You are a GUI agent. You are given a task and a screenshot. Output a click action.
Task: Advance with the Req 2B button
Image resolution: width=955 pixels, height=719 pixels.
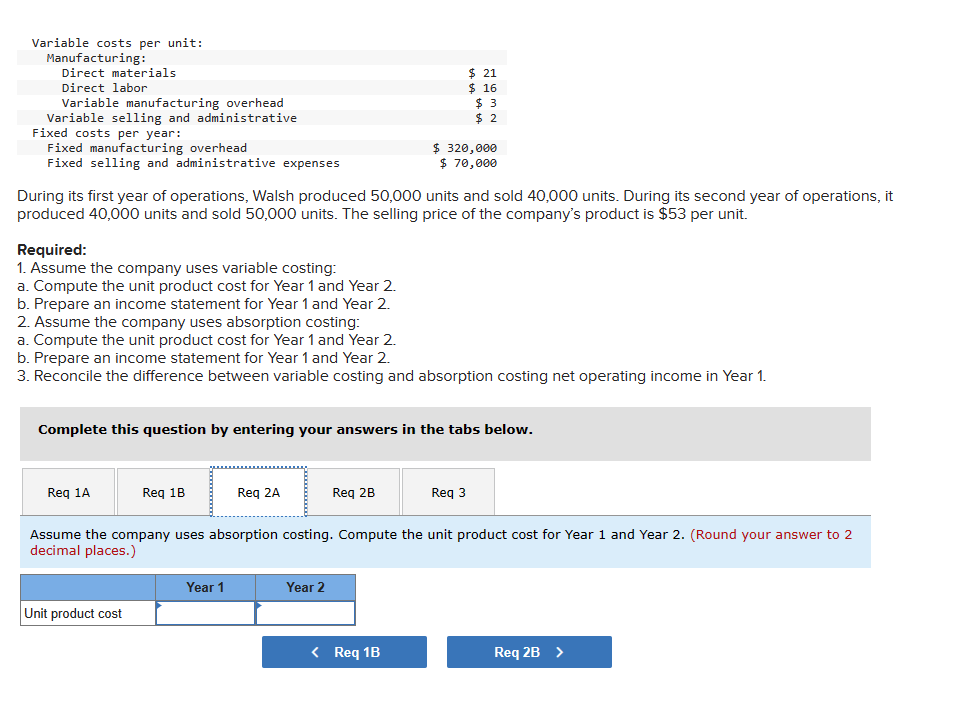tap(529, 652)
